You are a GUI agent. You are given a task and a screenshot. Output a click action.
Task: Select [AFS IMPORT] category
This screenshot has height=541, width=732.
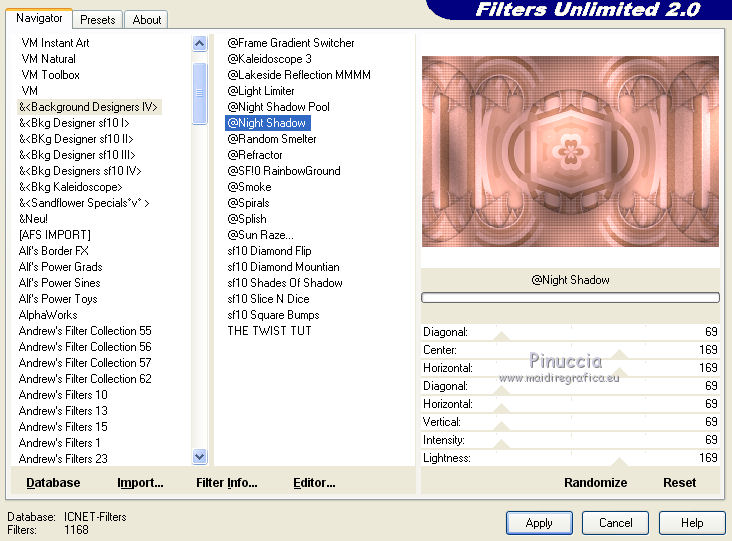(x=55, y=235)
